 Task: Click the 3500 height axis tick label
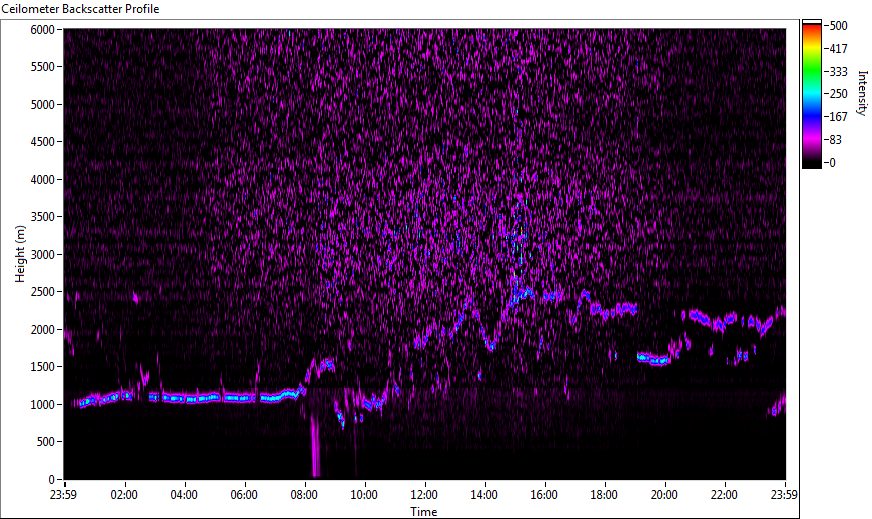coord(42,217)
